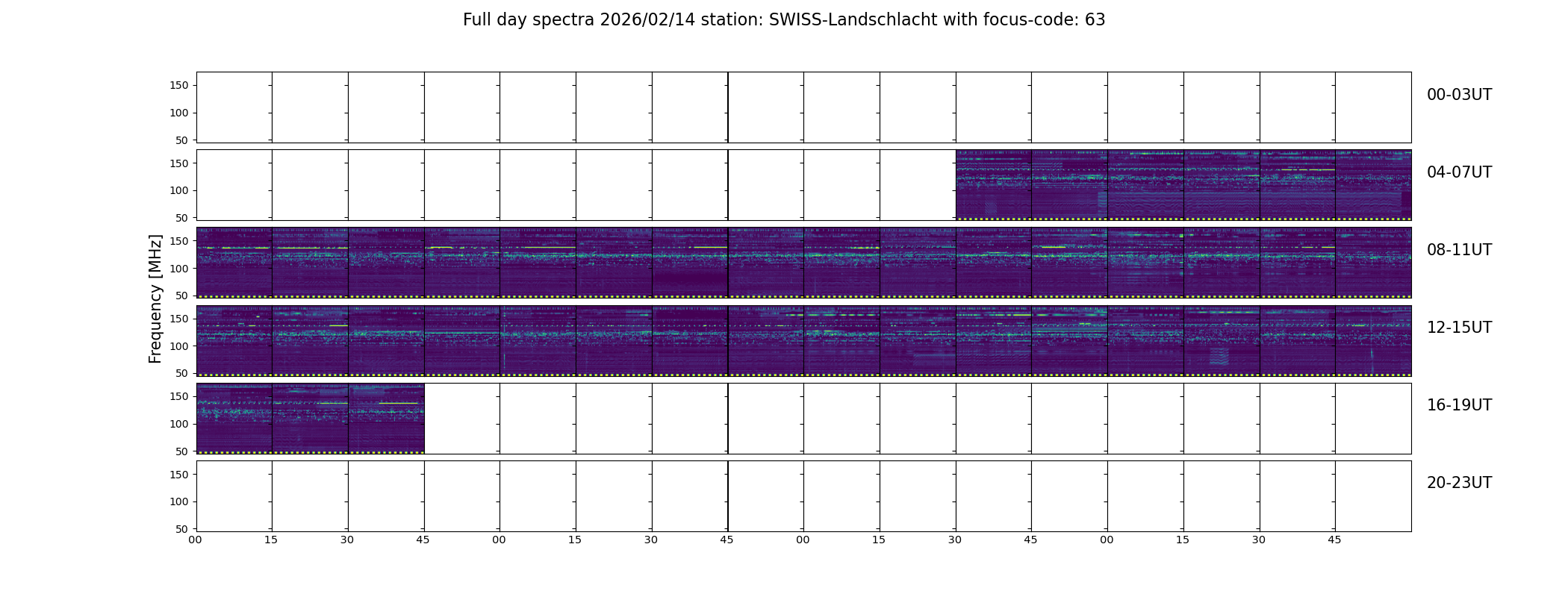Click the 16:00–16:15 spectrogram tile in 16-19UT row
The image size is (1568, 597).
pos(234,419)
